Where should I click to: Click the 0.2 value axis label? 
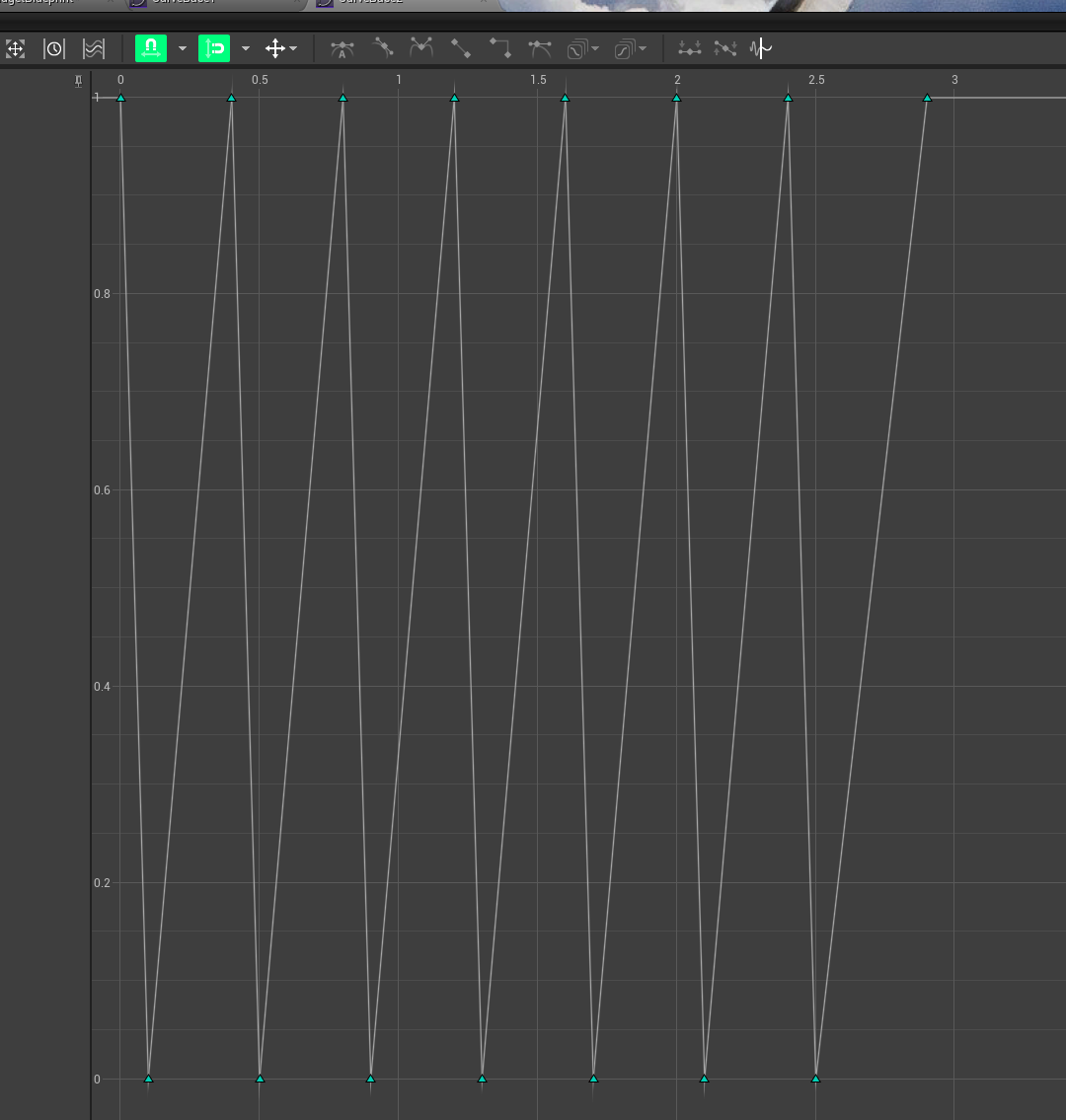click(103, 883)
